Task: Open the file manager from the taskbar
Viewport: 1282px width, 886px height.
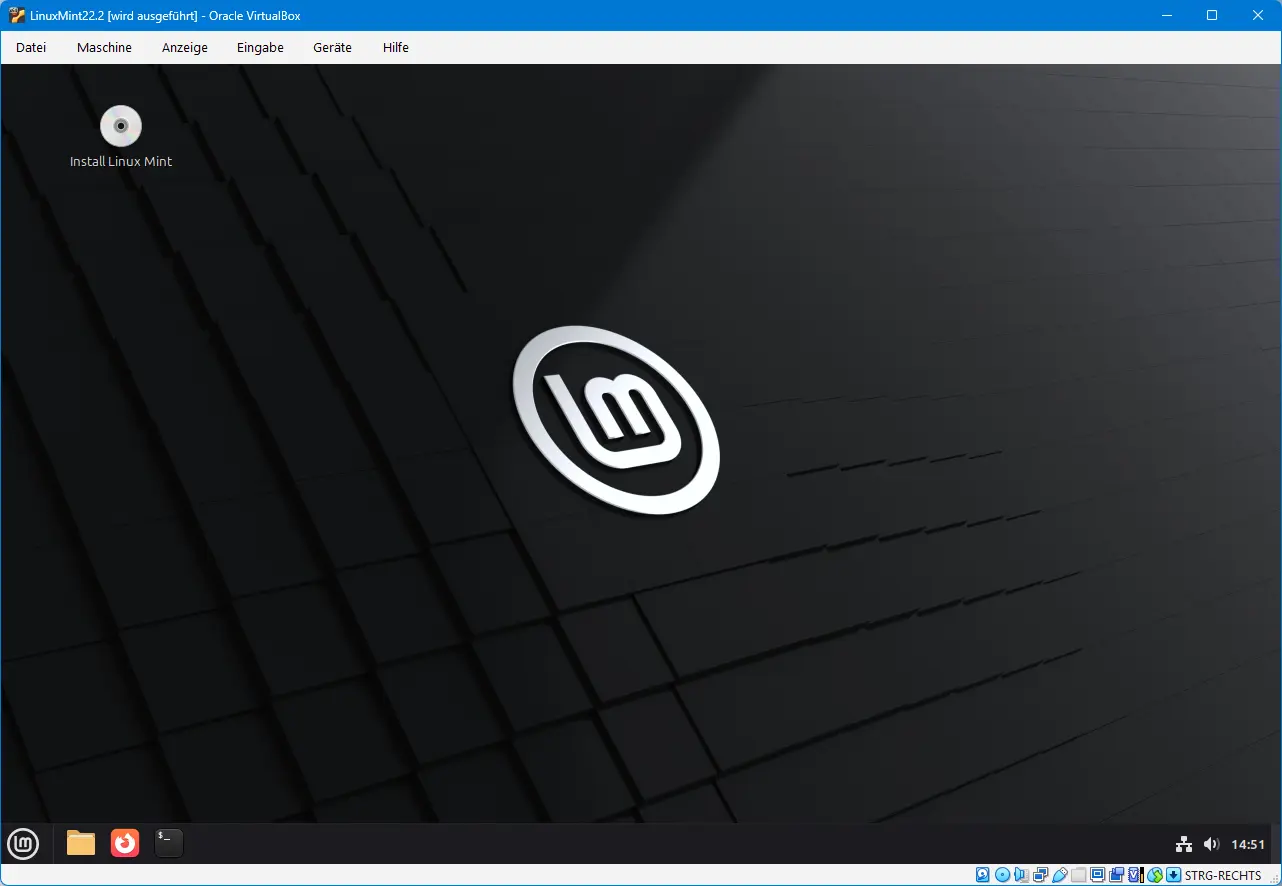Action: coord(80,843)
